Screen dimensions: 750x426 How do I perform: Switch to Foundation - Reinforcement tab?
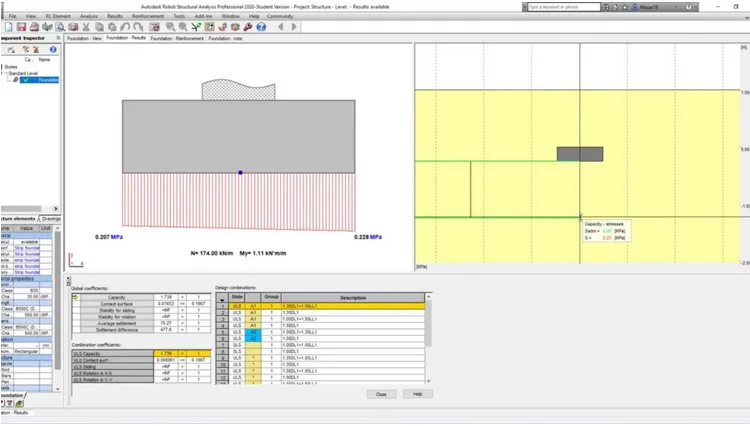click(x=177, y=38)
